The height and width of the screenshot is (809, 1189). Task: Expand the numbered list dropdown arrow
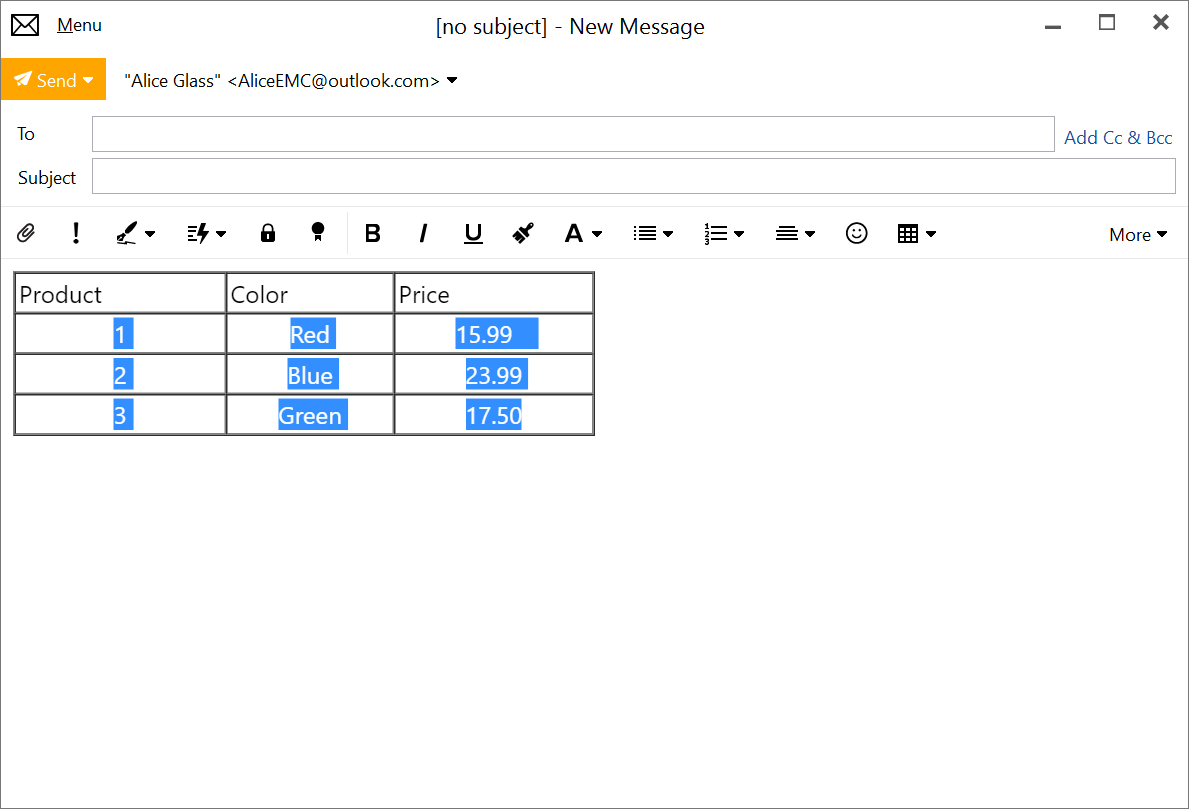click(x=739, y=234)
